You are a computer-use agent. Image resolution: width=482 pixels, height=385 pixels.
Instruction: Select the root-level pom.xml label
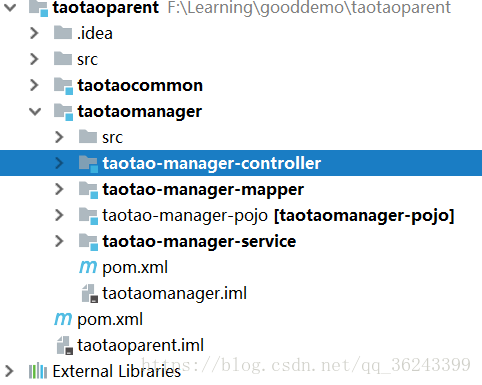pyautogui.click(x=110, y=320)
